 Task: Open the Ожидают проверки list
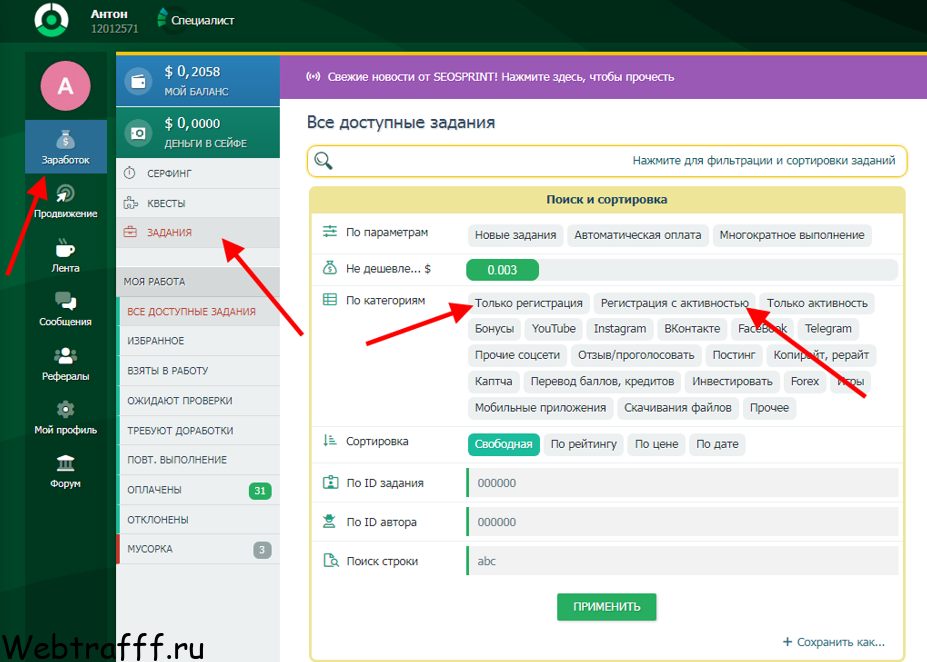[199, 401]
